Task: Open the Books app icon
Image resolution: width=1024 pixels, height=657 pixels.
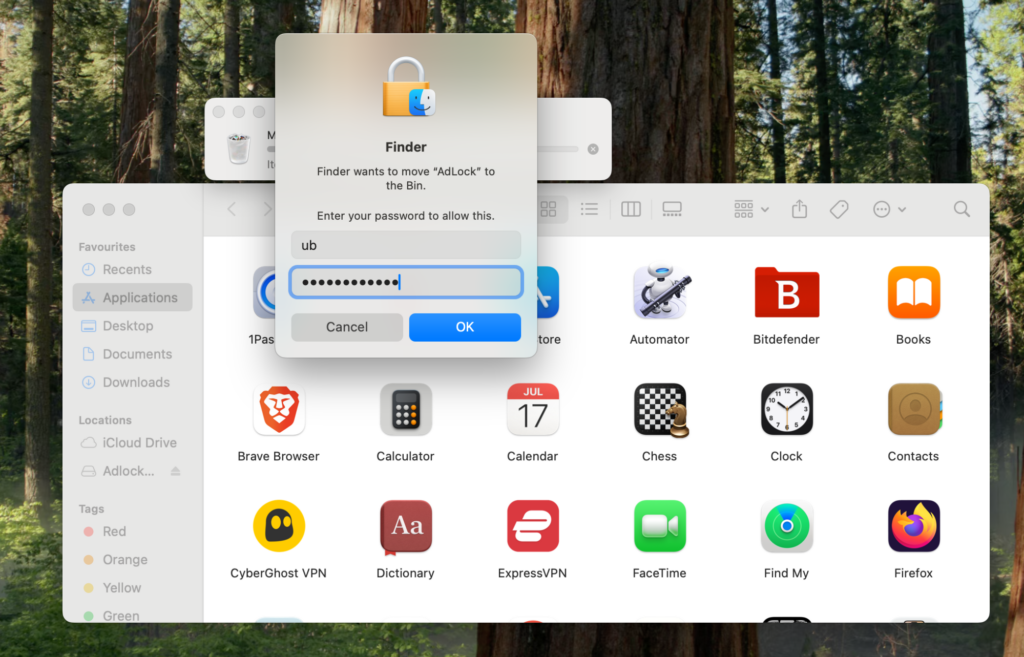Action: (x=913, y=292)
